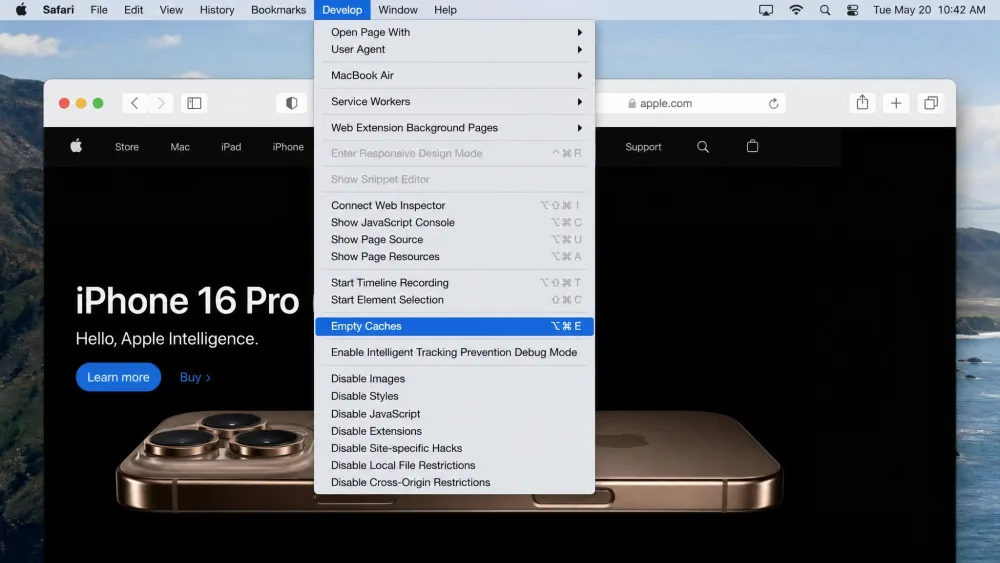
Task: Open the Window menu
Action: 398,10
